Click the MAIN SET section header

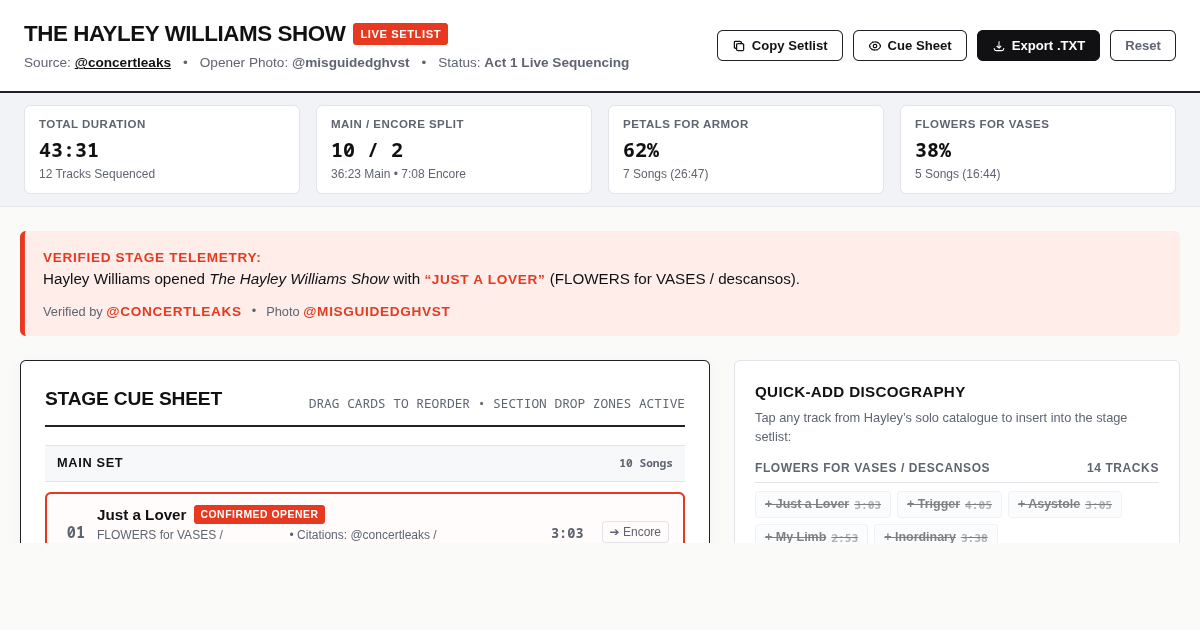tap(365, 463)
